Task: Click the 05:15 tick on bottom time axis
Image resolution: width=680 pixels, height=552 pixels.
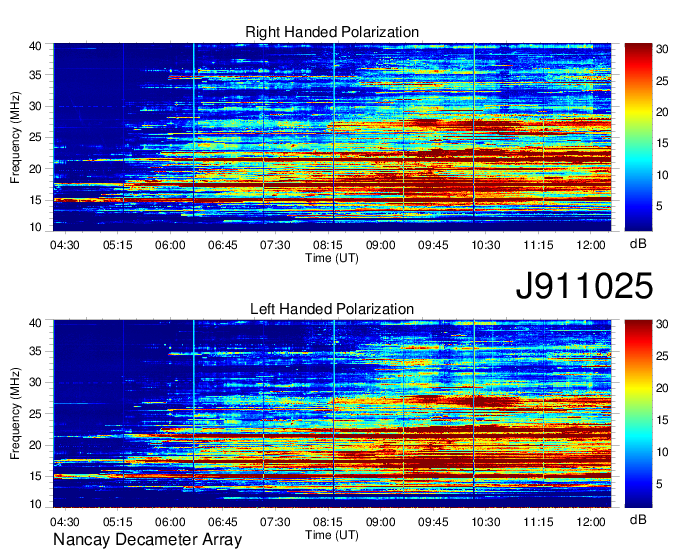Action: click(118, 522)
